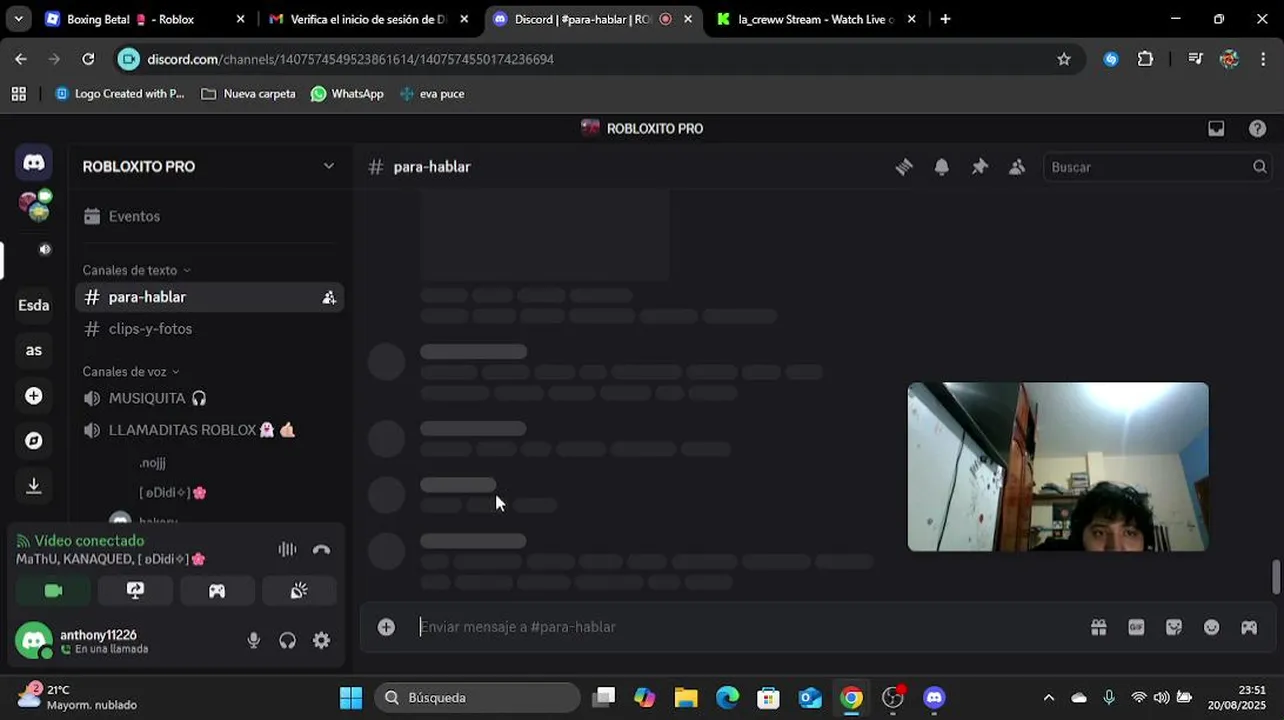The height and width of the screenshot is (720, 1284).
Task: Open sticker picker icon
Action: (1174, 627)
